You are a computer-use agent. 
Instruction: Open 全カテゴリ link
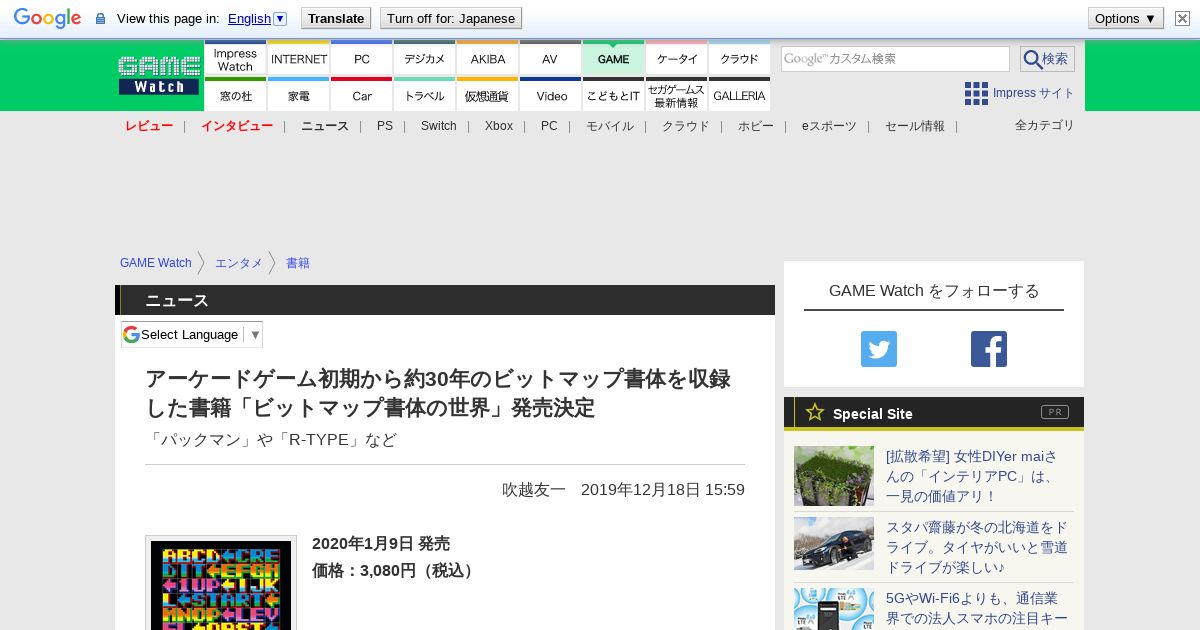coord(1045,125)
